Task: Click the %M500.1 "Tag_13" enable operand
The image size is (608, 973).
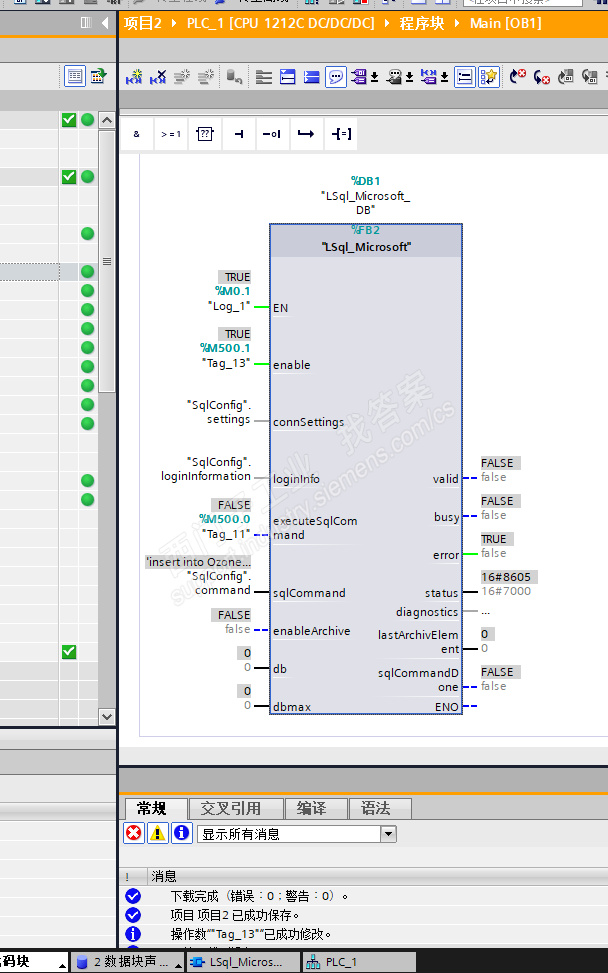Action: [225, 356]
